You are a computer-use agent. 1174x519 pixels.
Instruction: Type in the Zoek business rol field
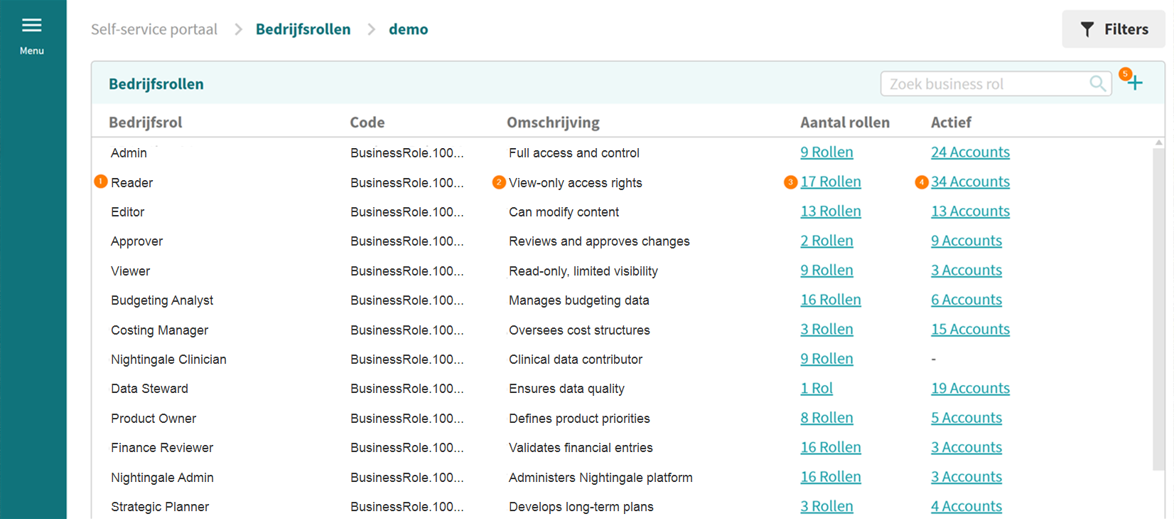click(983, 84)
